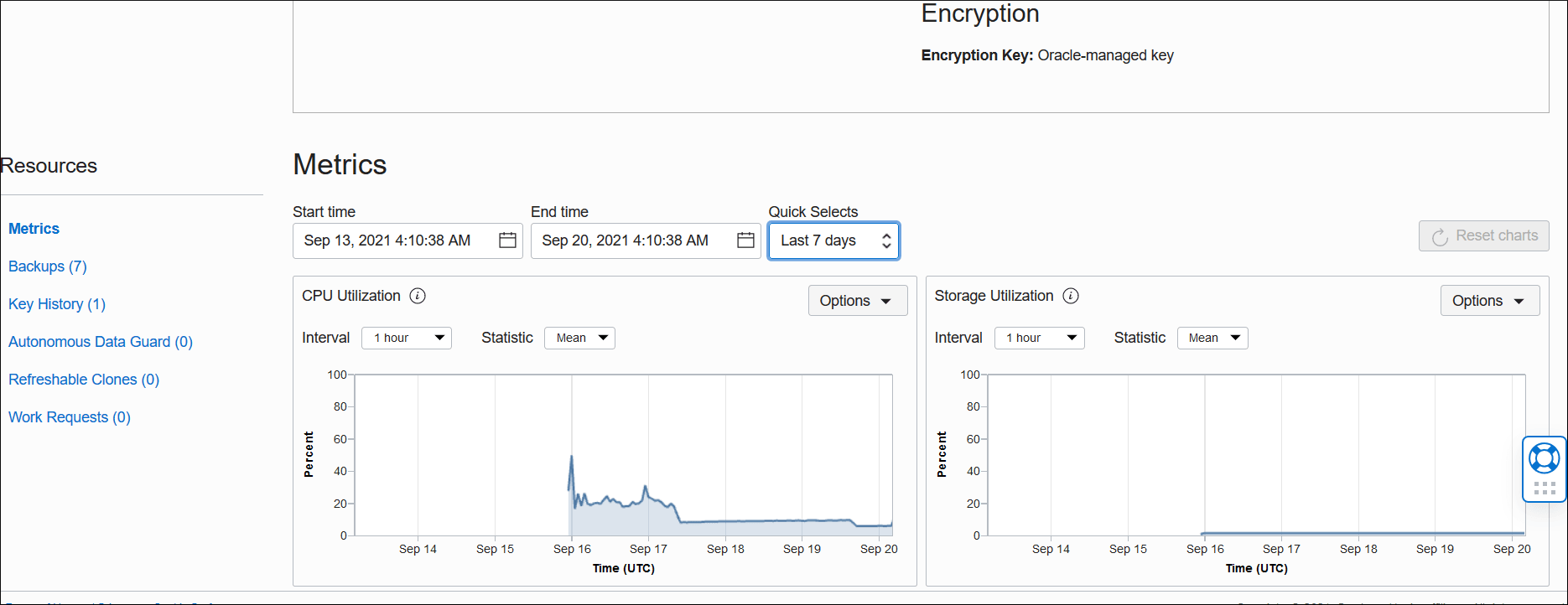Image resolution: width=1568 pixels, height=605 pixels.
Task: Select Metrics in the Resources list
Action: click(x=34, y=229)
